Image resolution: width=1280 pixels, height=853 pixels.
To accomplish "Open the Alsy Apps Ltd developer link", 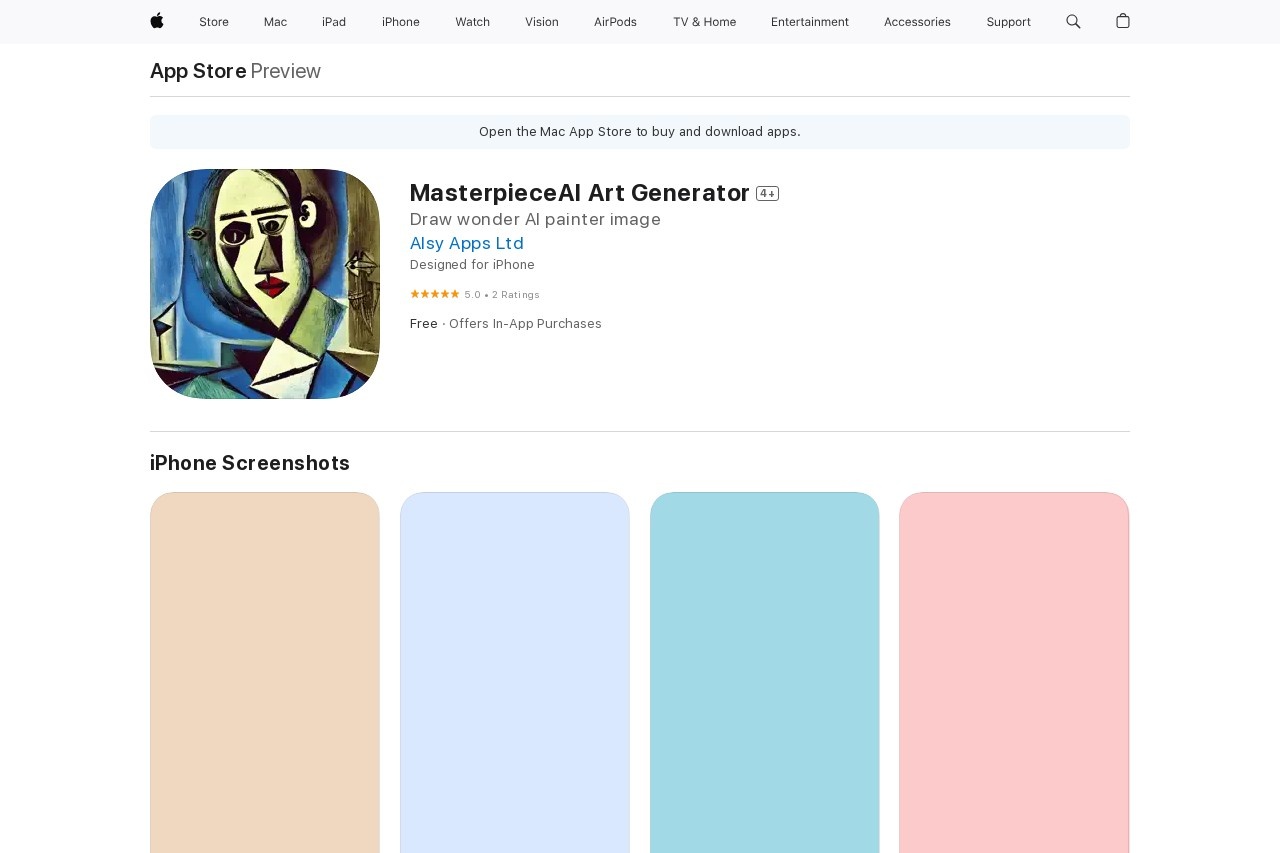I will coord(467,243).
